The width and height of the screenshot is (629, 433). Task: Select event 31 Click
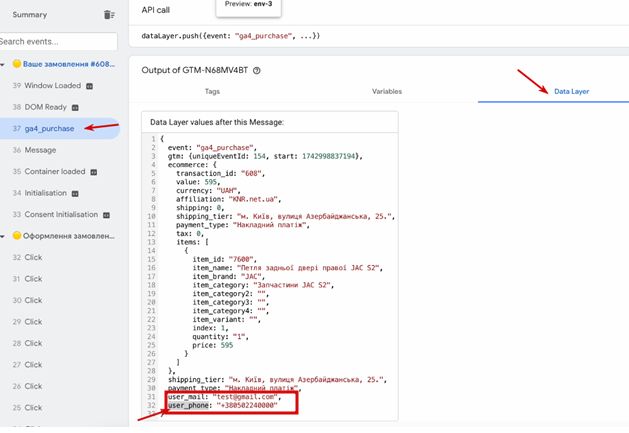point(27,279)
